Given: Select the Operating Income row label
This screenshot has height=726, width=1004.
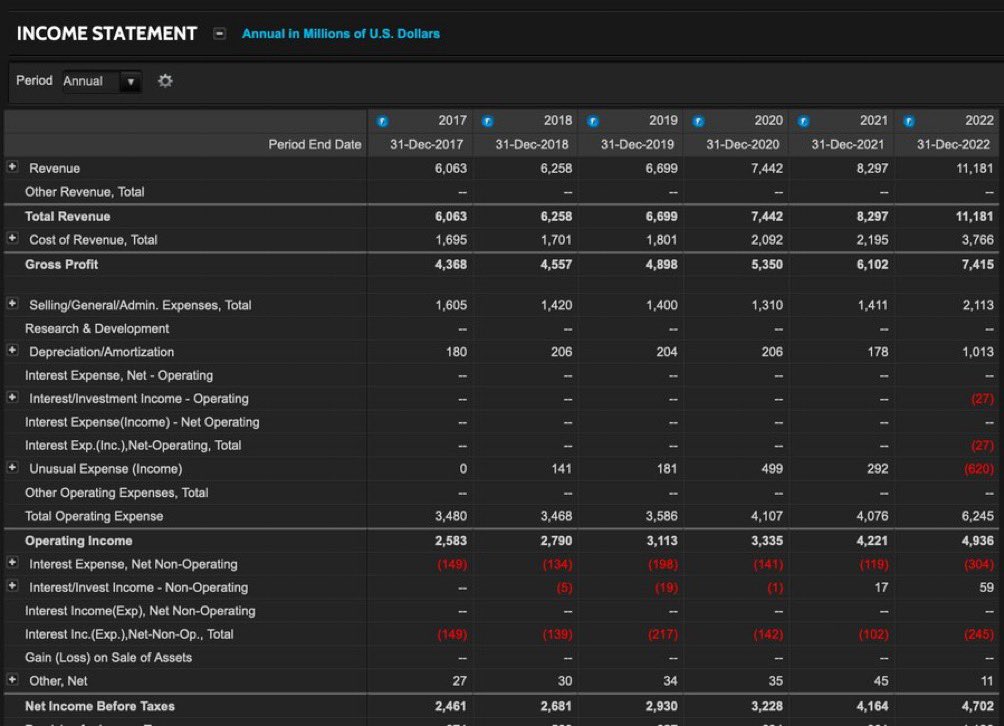Looking at the screenshot, I should coord(79,541).
